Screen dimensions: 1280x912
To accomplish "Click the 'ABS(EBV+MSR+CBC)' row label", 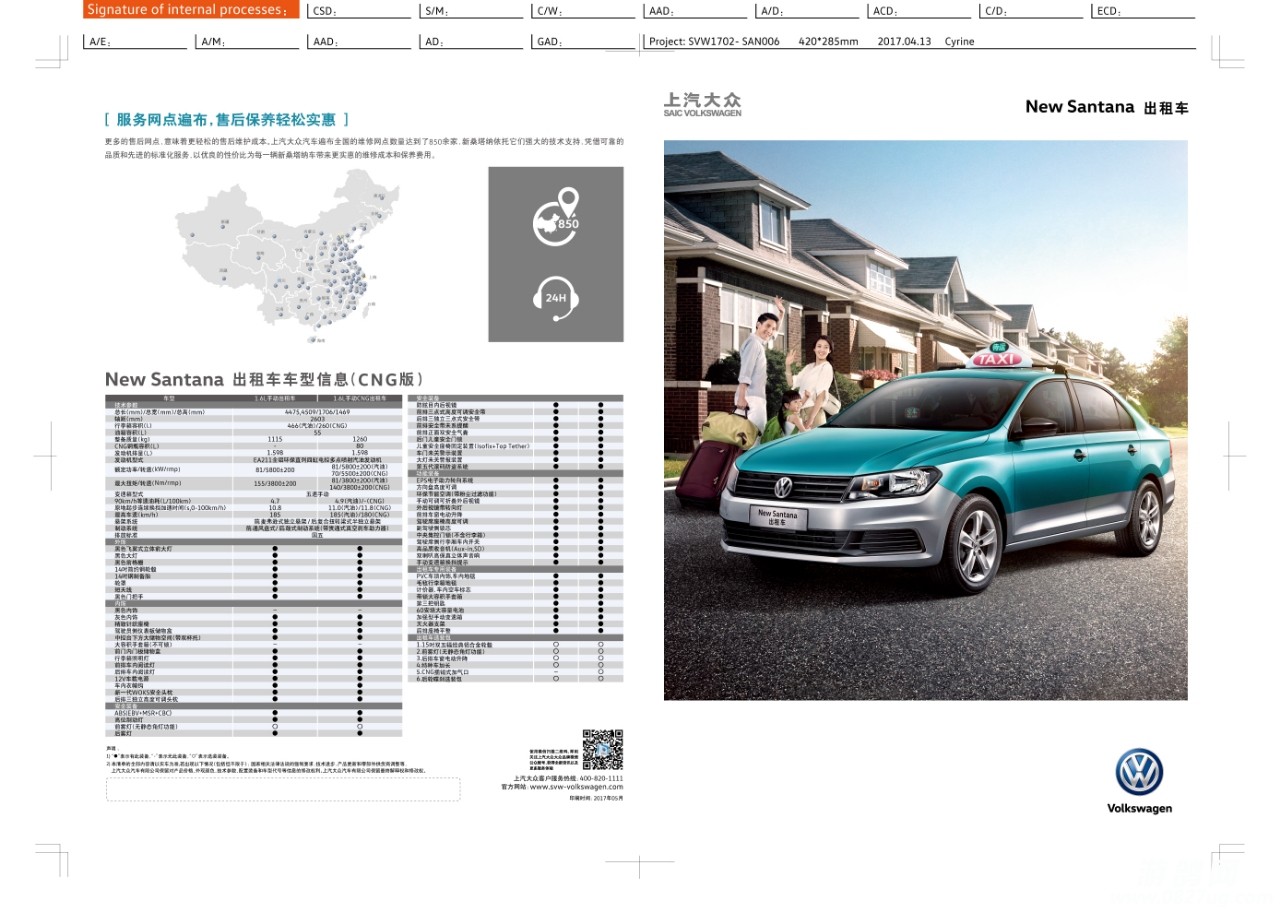I will 143,713.
